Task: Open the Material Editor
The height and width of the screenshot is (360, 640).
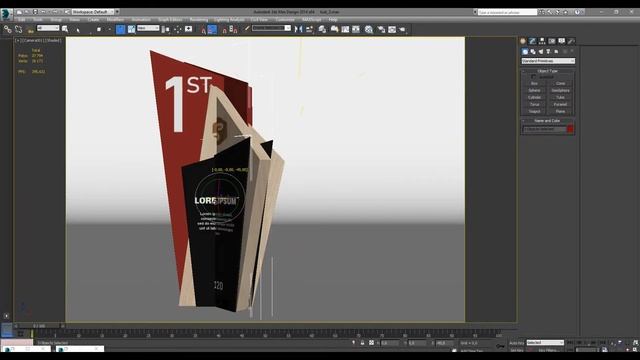Action: pos(369,29)
